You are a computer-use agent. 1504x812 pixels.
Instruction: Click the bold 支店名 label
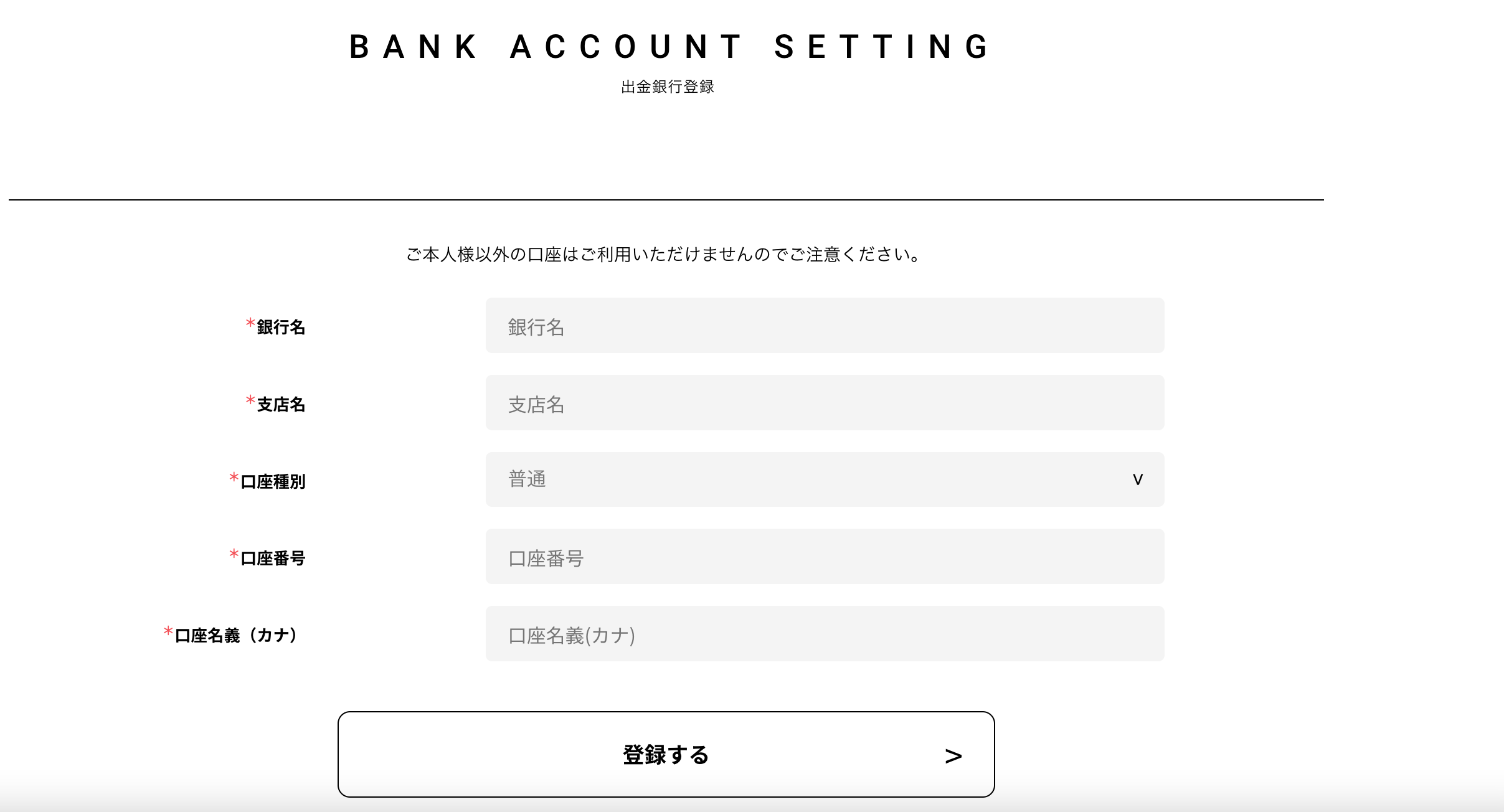point(281,404)
